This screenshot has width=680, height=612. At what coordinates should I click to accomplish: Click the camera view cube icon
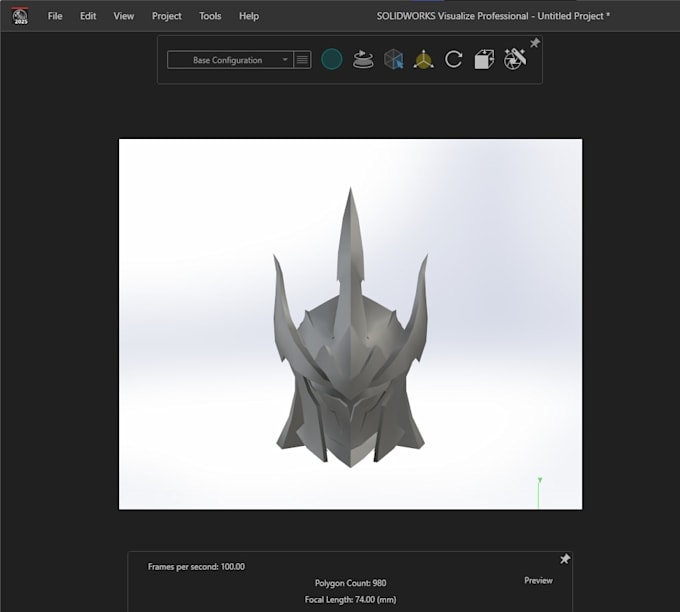[484, 59]
